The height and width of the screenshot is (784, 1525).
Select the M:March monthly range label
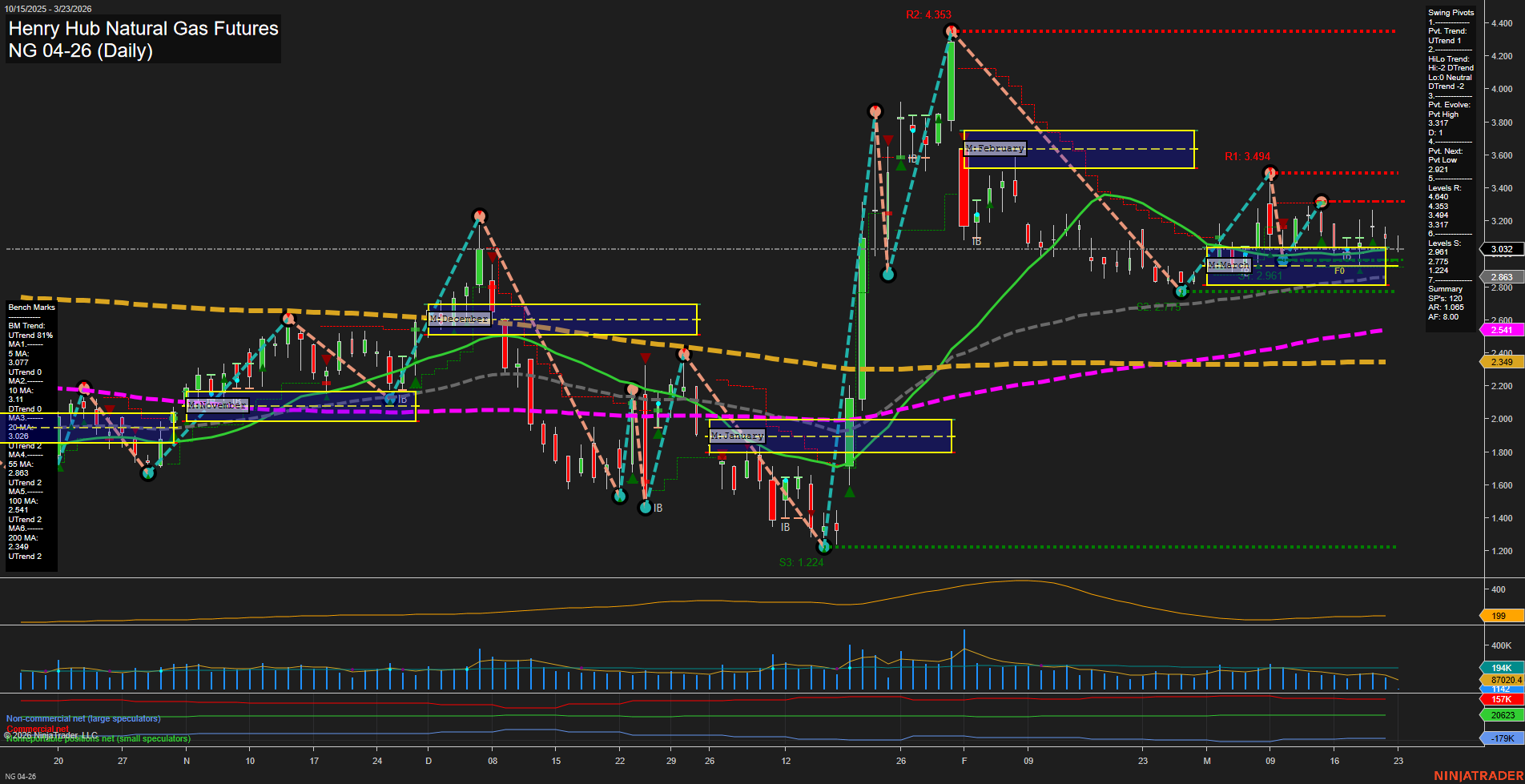(x=1228, y=265)
